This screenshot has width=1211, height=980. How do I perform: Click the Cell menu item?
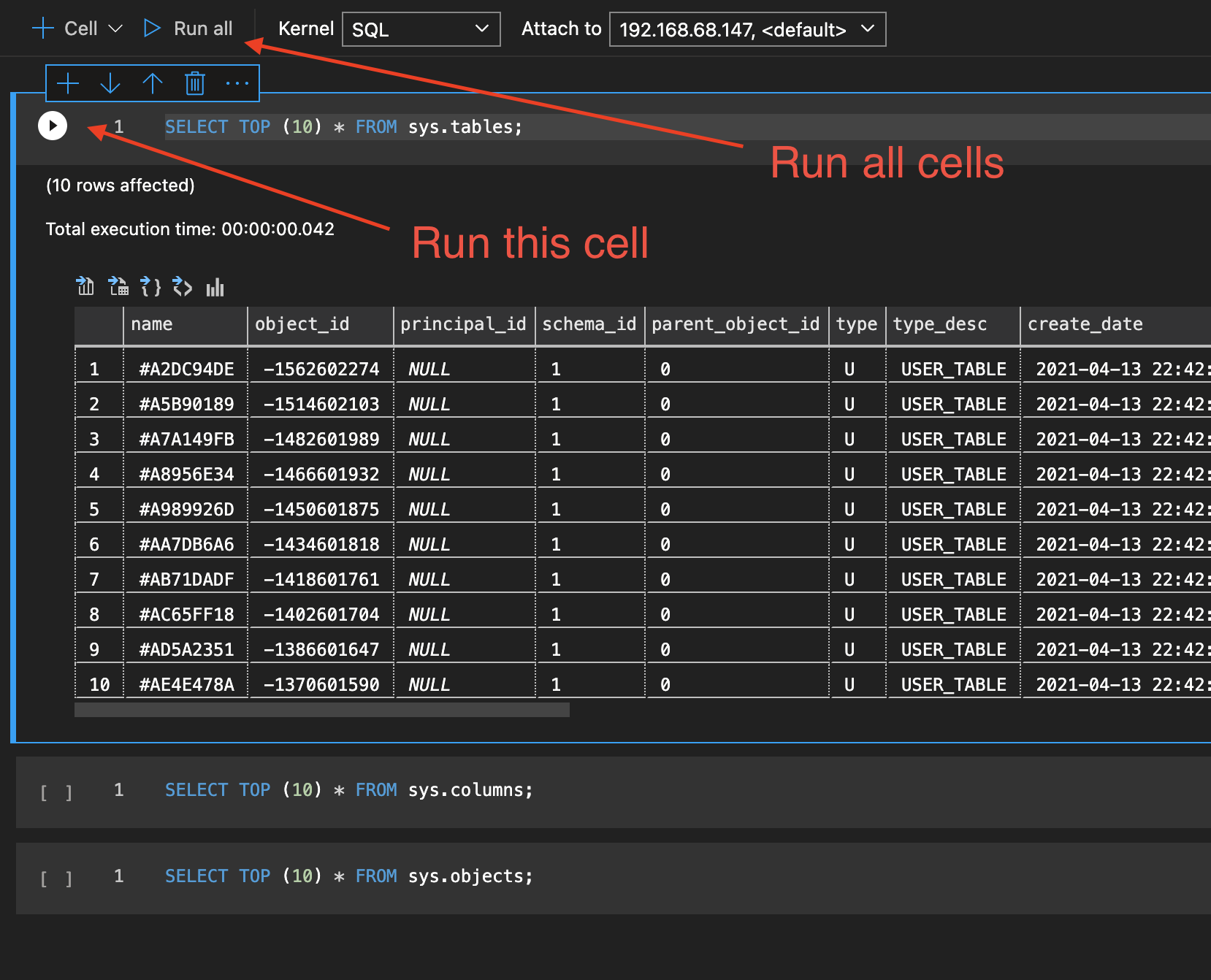click(x=80, y=28)
